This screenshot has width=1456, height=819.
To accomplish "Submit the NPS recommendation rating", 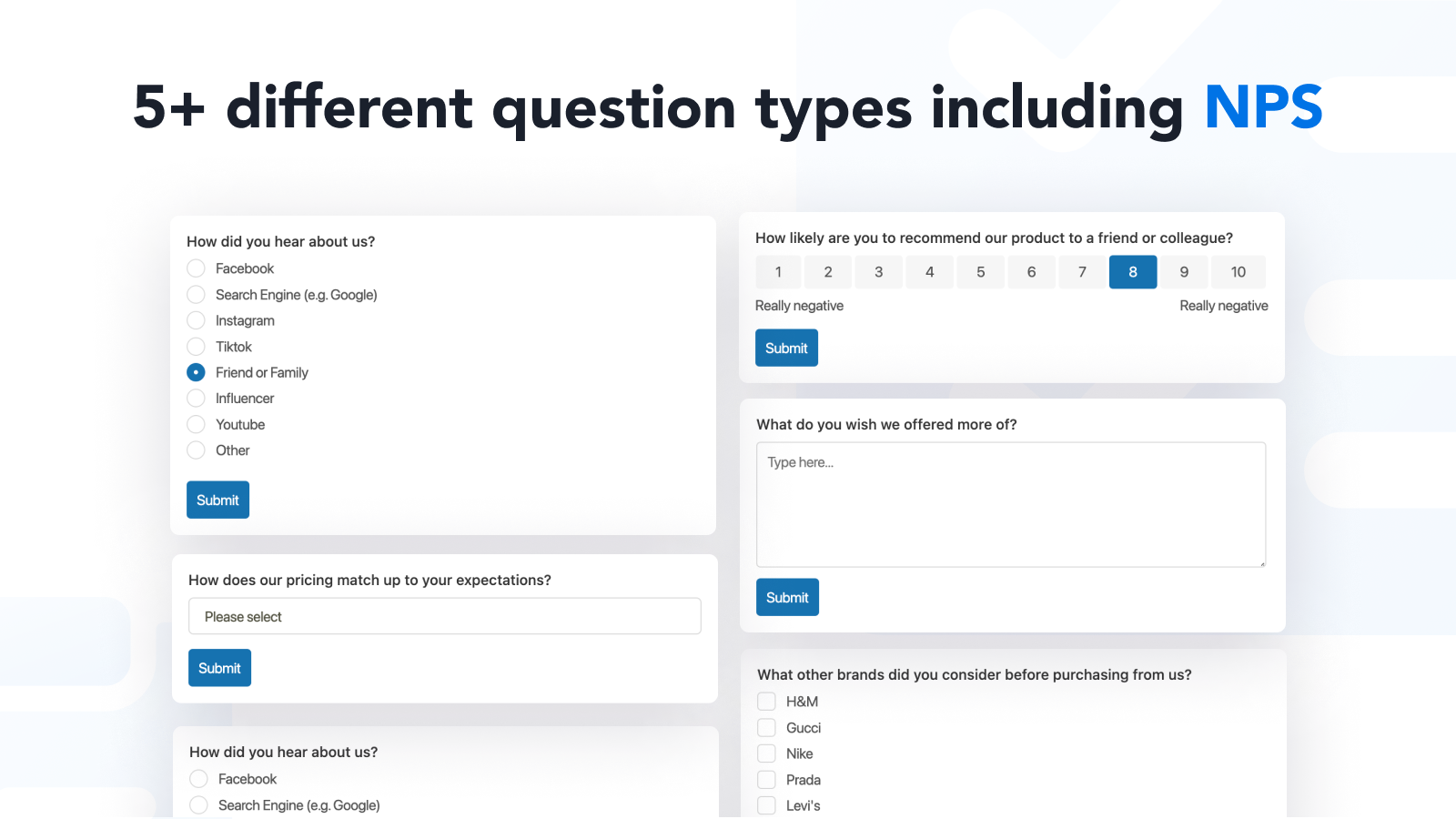I will tap(786, 348).
